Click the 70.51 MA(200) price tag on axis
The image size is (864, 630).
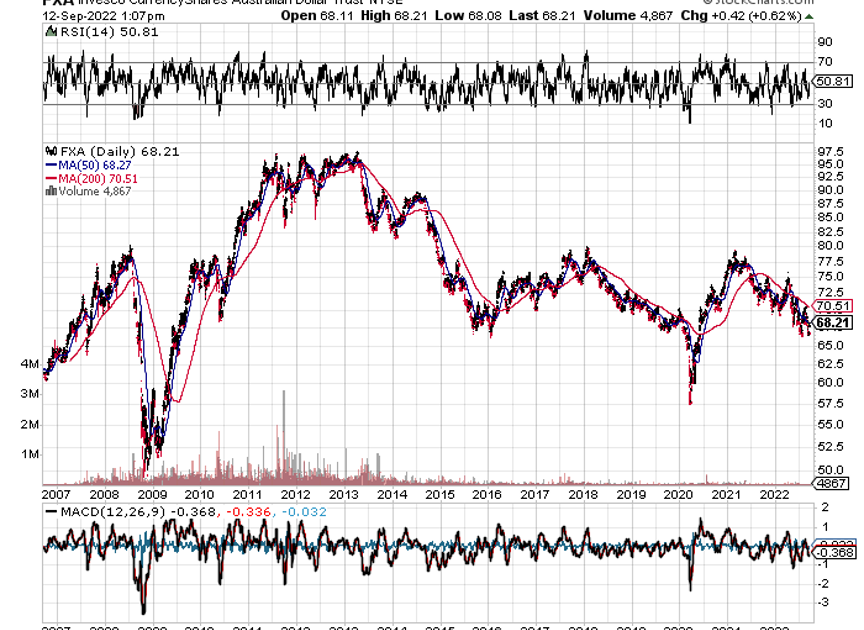click(833, 306)
